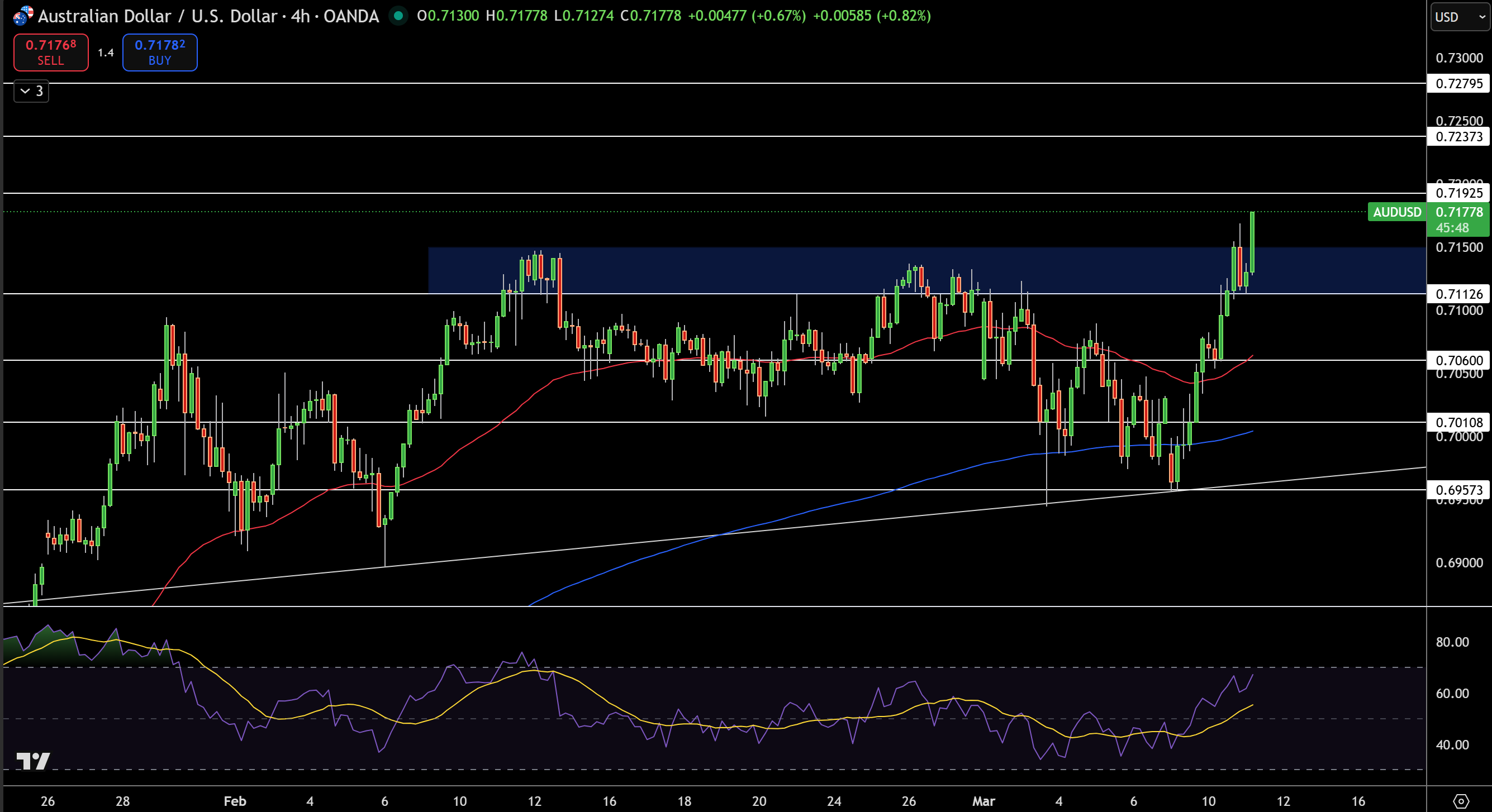This screenshot has width=1492, height=812.
Task: Click the TradingView logo in RSI pane
Action: [33, 761]
